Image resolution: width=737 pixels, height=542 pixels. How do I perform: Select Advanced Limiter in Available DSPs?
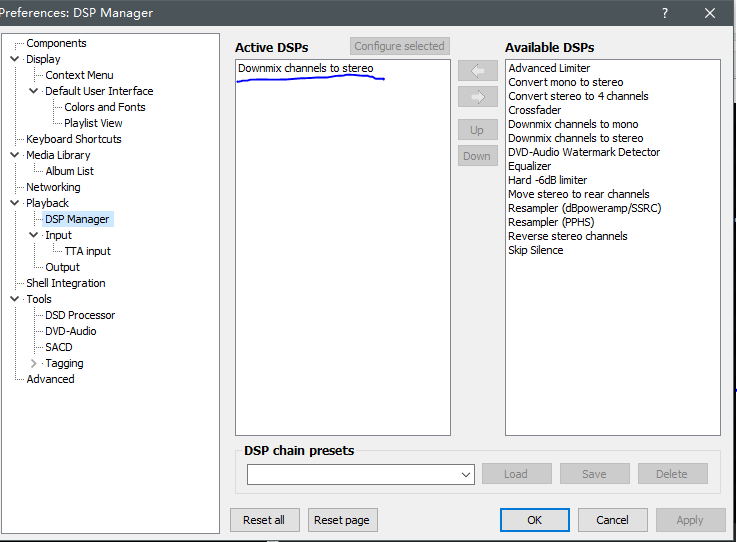[x=549, y=68]
